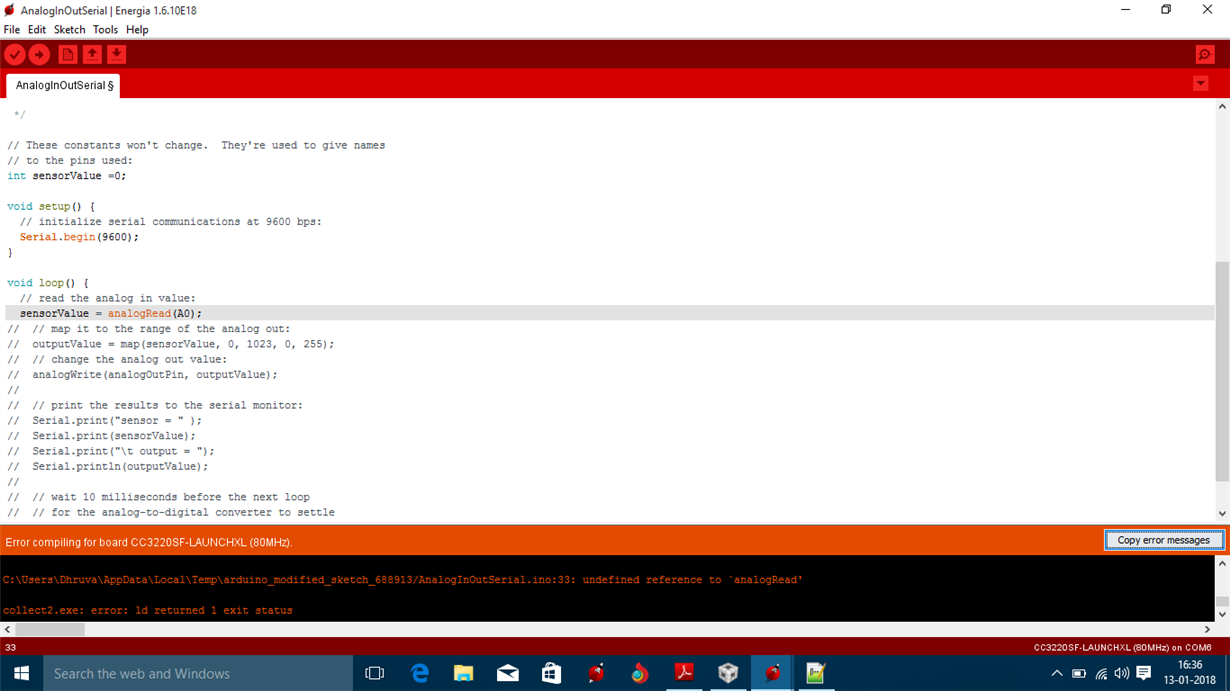This screenshot has height=691, width=1230.
Task: Open the Serial Monitor icon
Action: click(1205, 55)
